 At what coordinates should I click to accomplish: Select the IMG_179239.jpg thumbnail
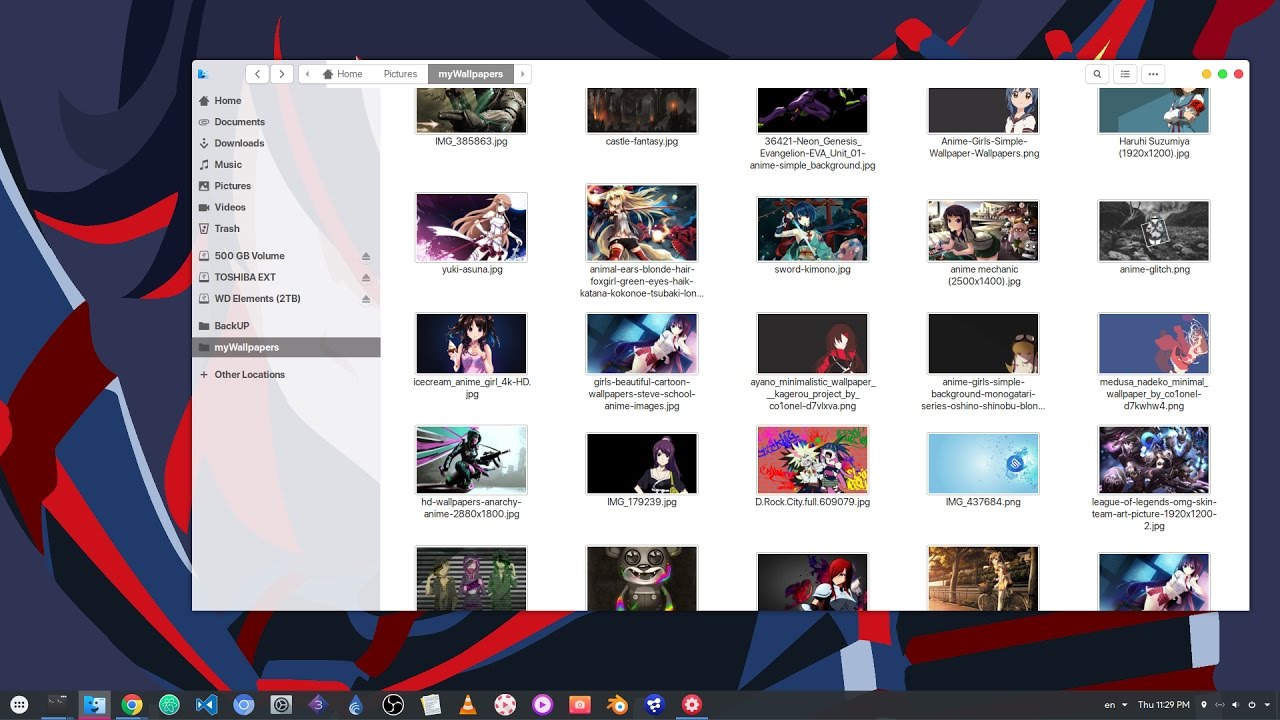[642, 463]
